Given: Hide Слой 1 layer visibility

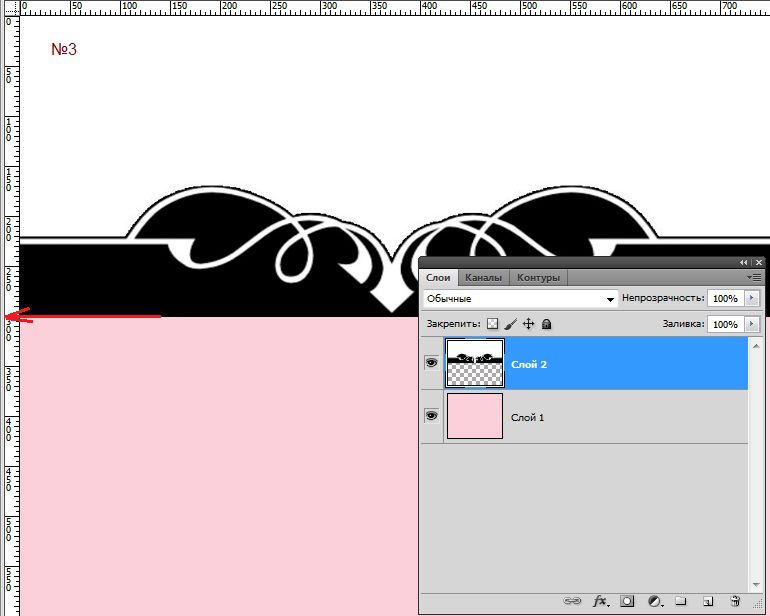Looking at the screenshot, I should [432, 416].
